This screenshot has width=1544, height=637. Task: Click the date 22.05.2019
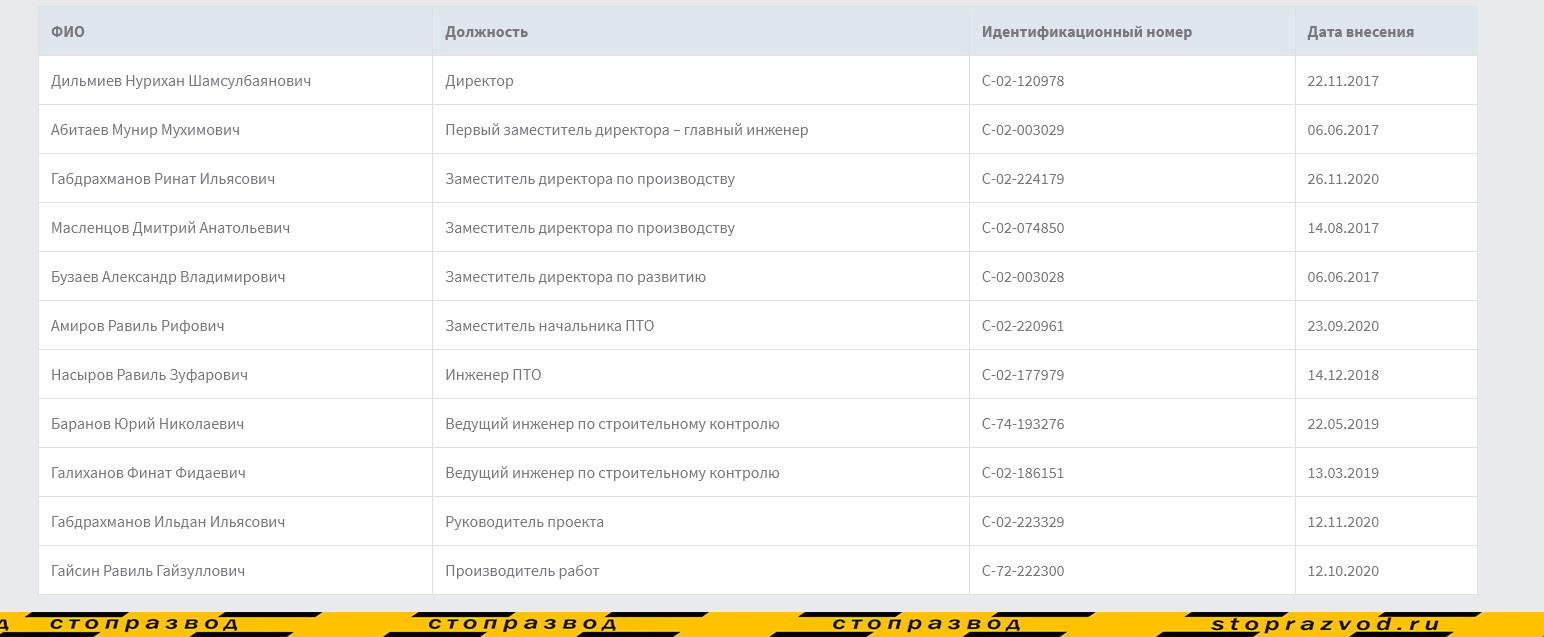tap(1343, 424)
